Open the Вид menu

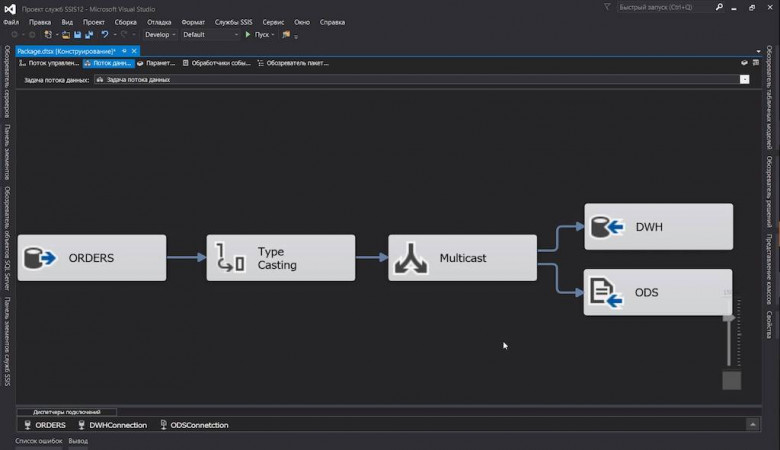click(67, 22)
